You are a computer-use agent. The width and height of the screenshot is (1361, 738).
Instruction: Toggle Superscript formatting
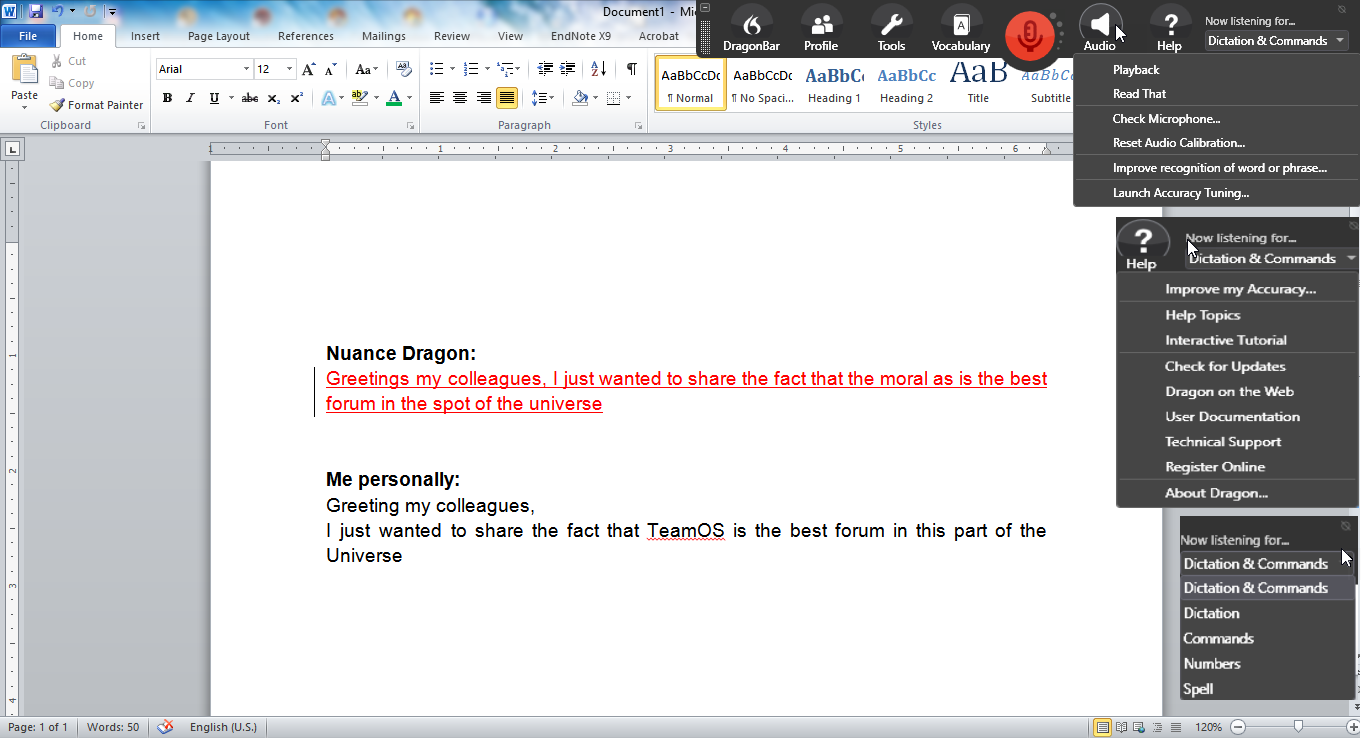pos(296,98)
